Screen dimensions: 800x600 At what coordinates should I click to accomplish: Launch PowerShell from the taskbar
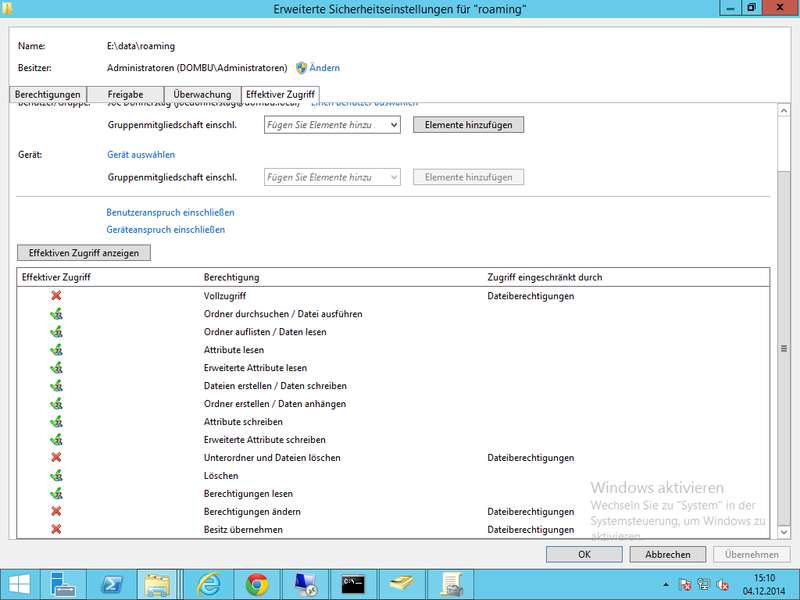[x=111, y=584]
